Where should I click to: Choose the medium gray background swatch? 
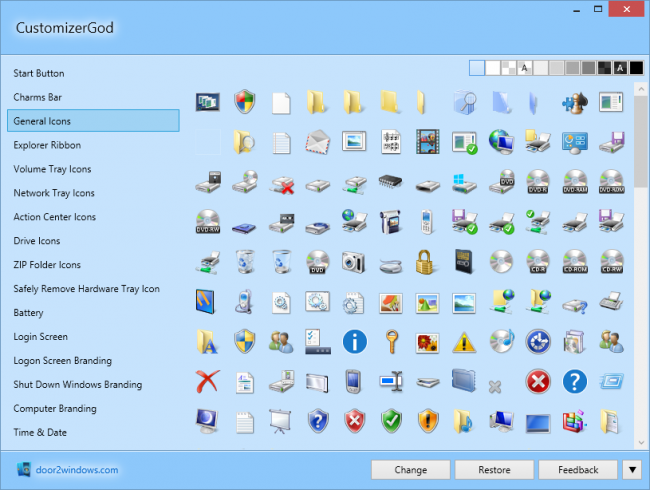(x=572, y=68)
